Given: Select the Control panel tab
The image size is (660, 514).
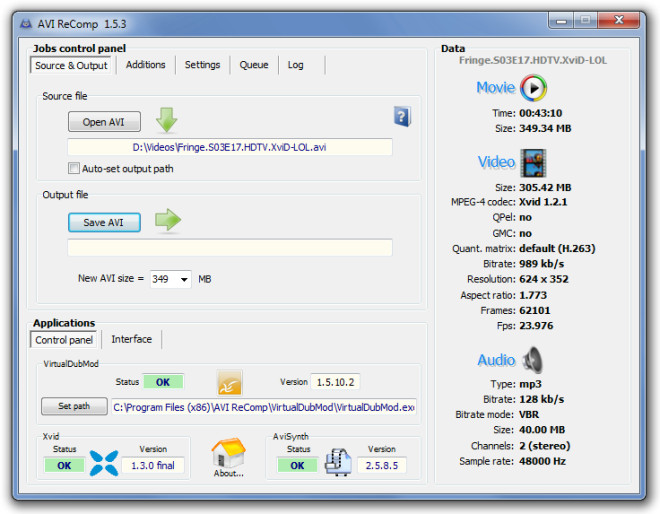Looking at the screenshot, I should pyautogui.click(x=64, y=340).
